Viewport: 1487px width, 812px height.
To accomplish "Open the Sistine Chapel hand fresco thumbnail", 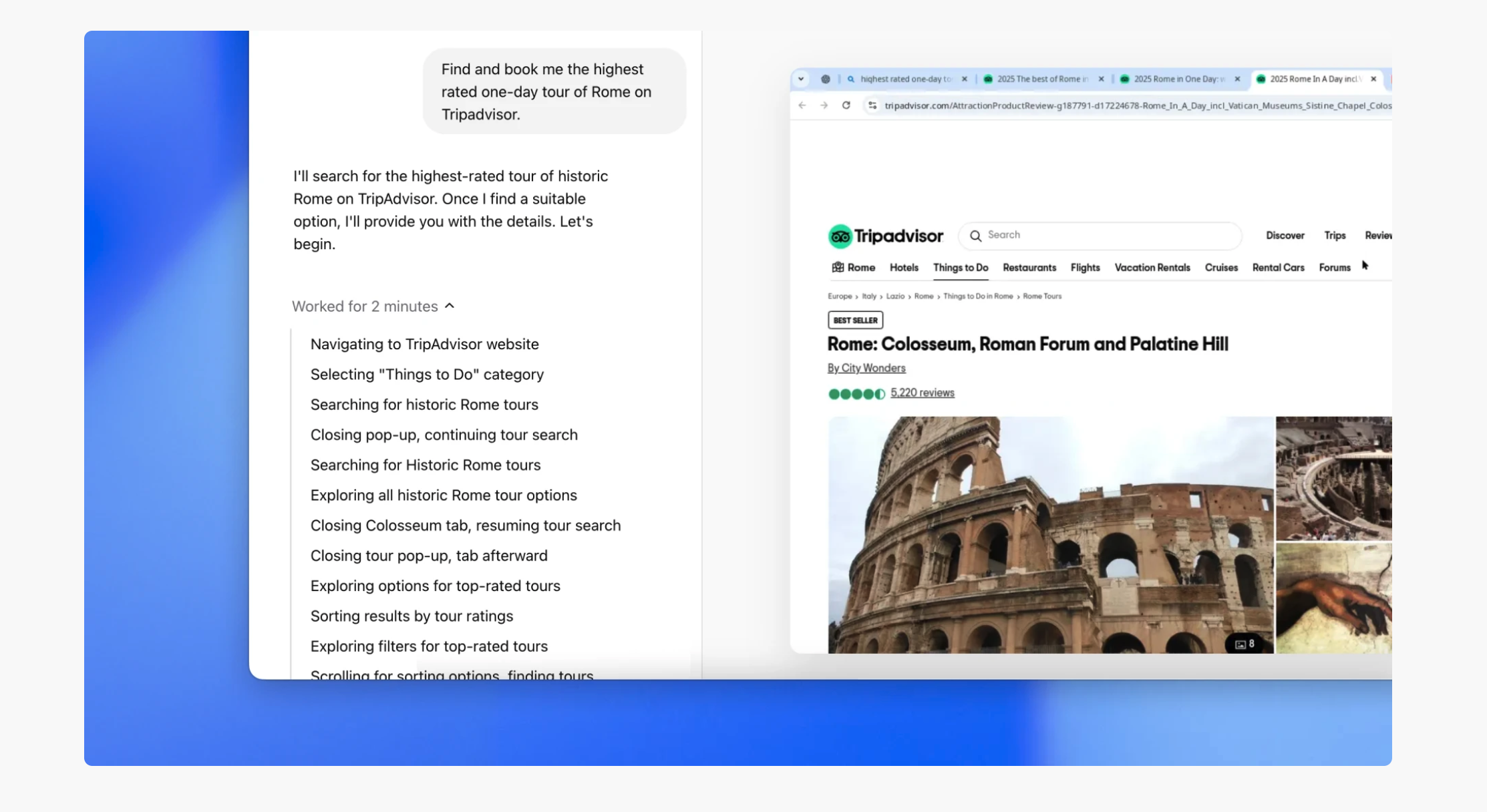I will [1334, 598].
